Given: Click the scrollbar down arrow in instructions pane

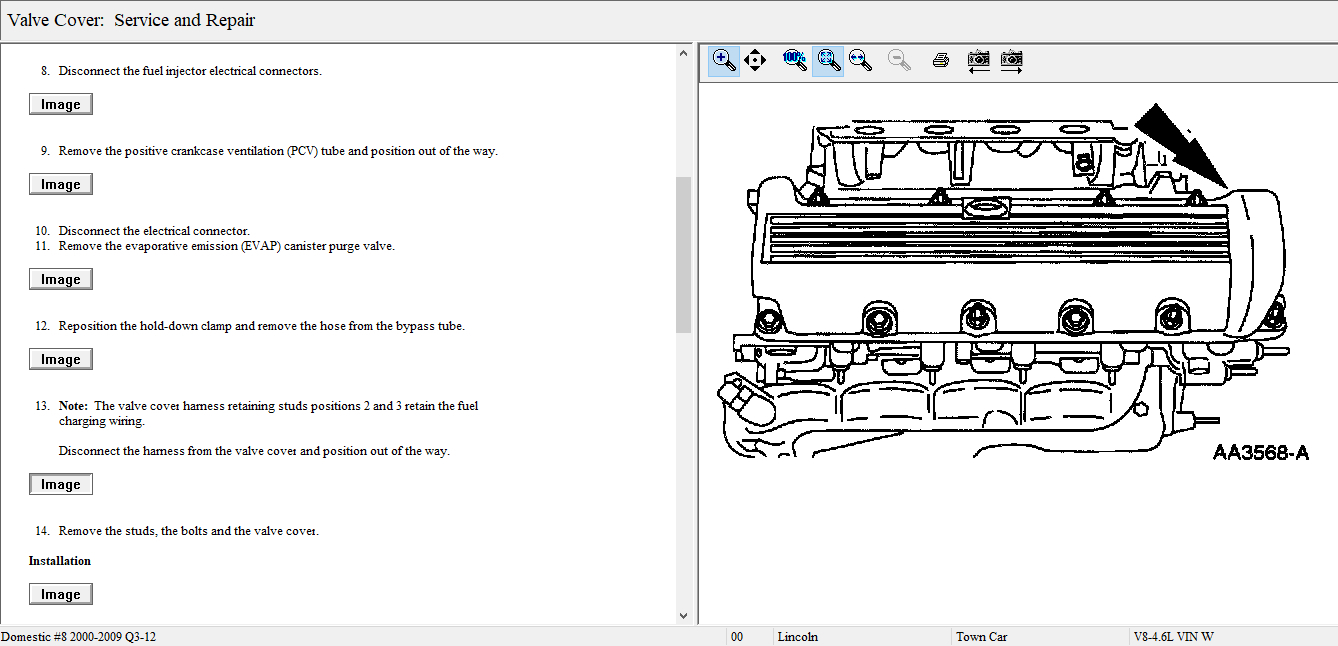Looking at the screenshot, I should pyautogui.click(x=684, y=616).
